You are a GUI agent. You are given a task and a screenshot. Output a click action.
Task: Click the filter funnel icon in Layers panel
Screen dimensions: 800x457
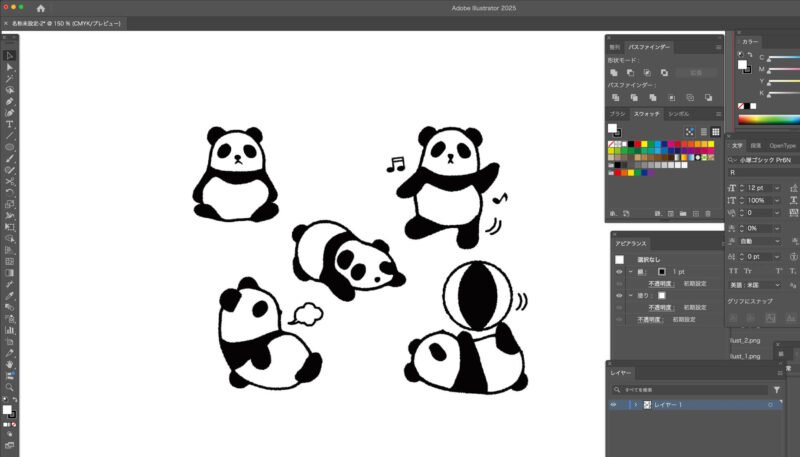(x=776, y=389)
